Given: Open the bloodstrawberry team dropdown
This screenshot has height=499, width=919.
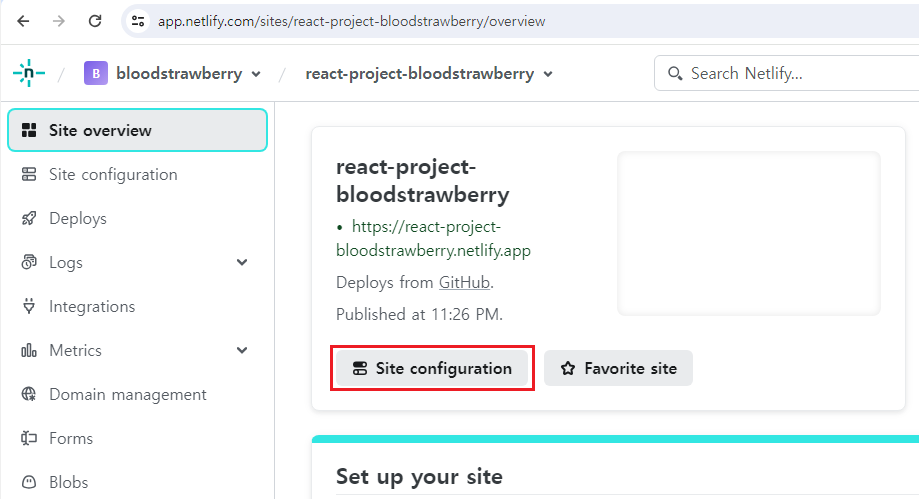Looking at the screenshot, I should (256, 74).
